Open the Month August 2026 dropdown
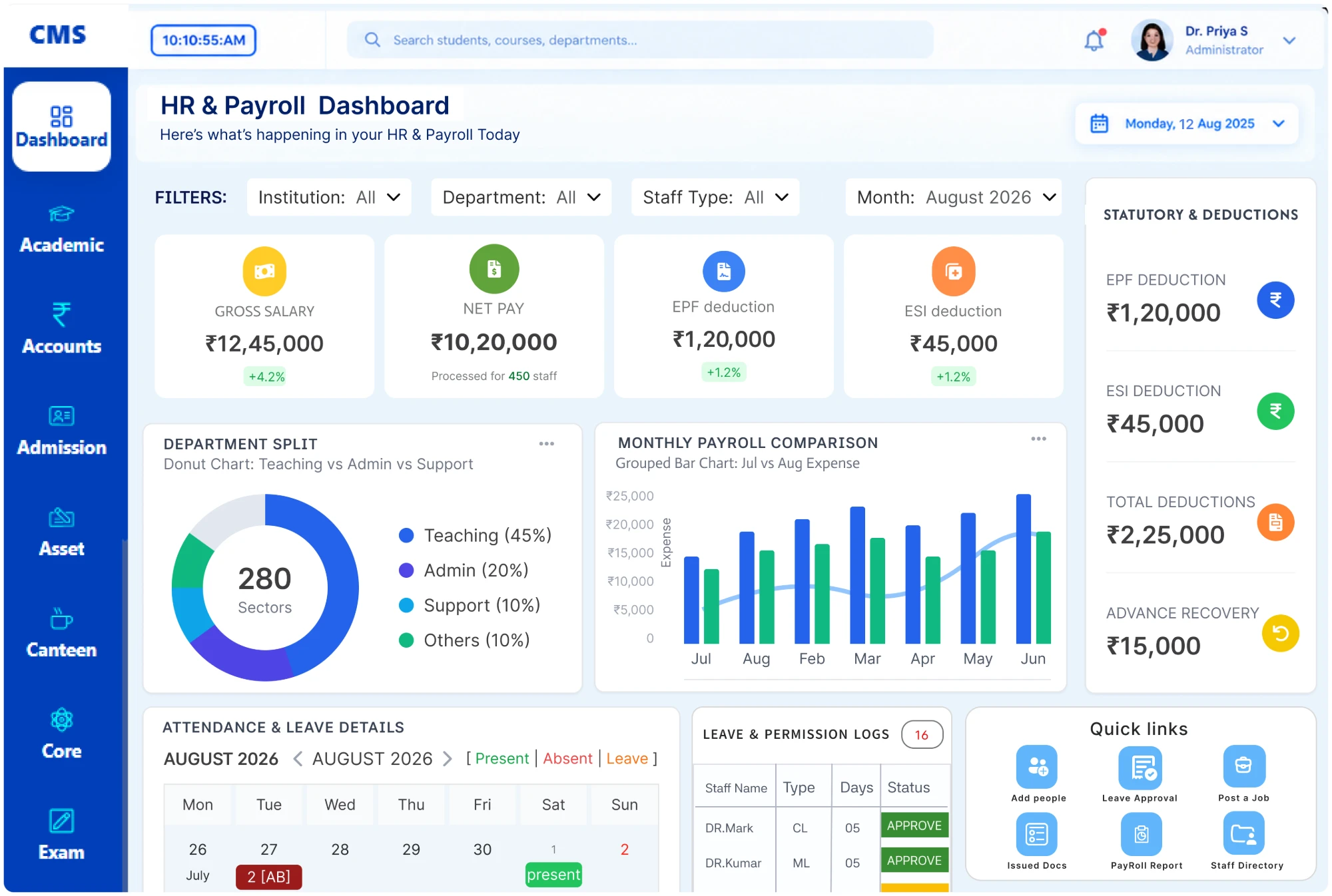This screenshot has width=1332, height=896. (x=954, y=197)
